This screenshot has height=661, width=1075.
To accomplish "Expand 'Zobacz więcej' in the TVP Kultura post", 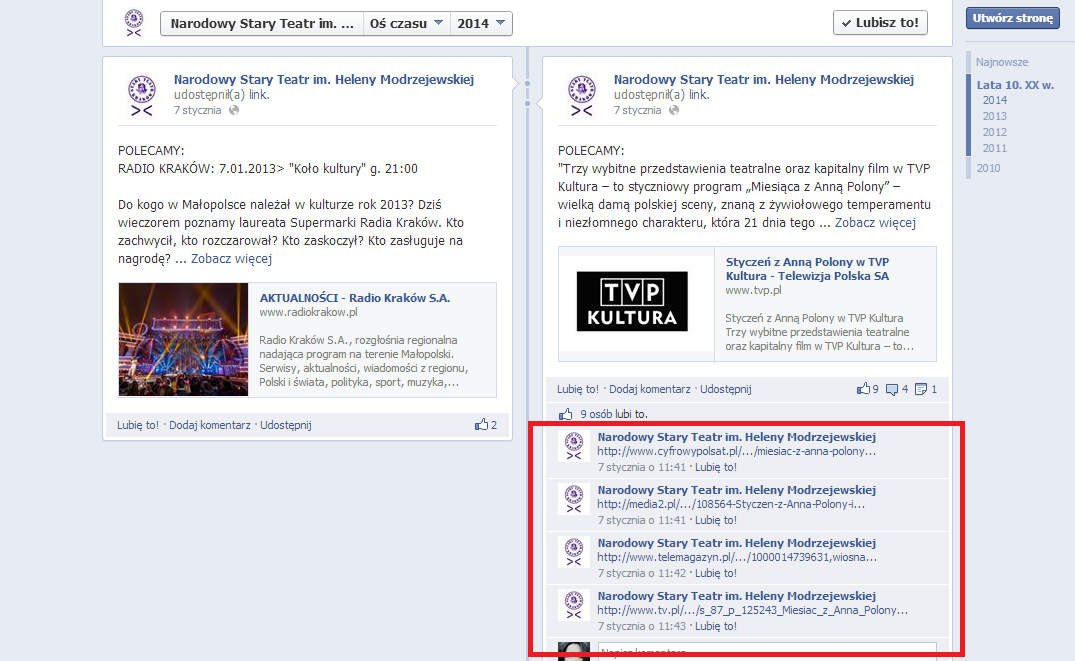I will pos(875,223).
